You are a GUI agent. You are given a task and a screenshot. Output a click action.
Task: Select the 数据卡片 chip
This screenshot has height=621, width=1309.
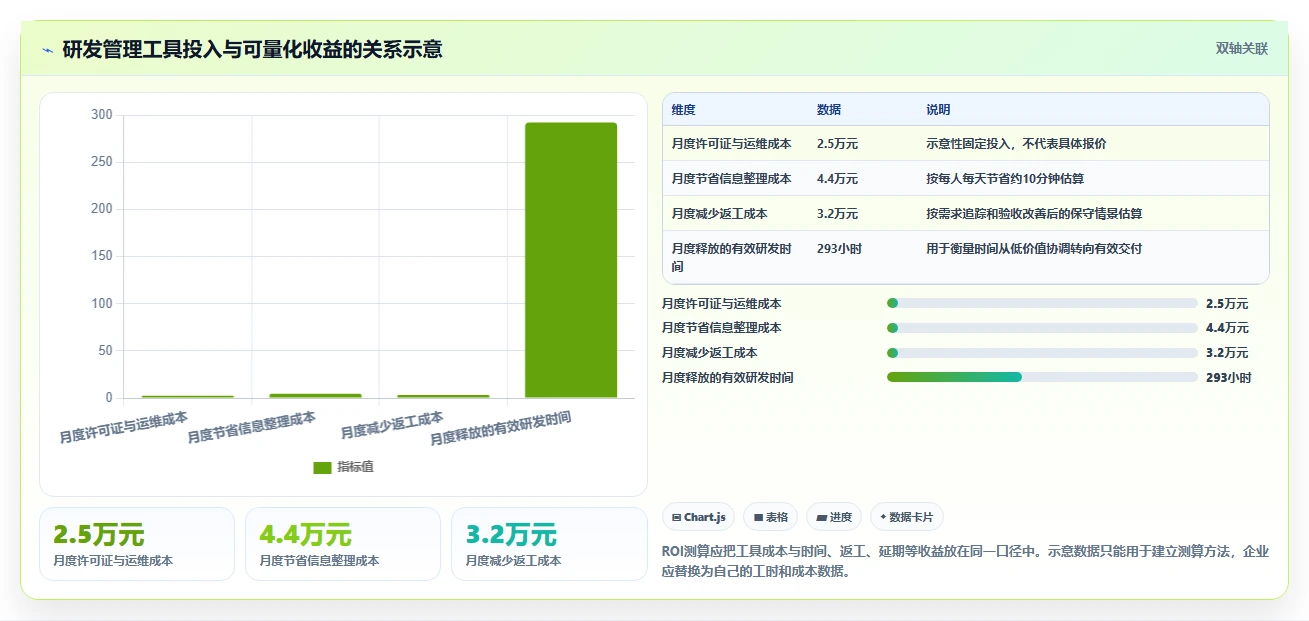pos(907,517)
